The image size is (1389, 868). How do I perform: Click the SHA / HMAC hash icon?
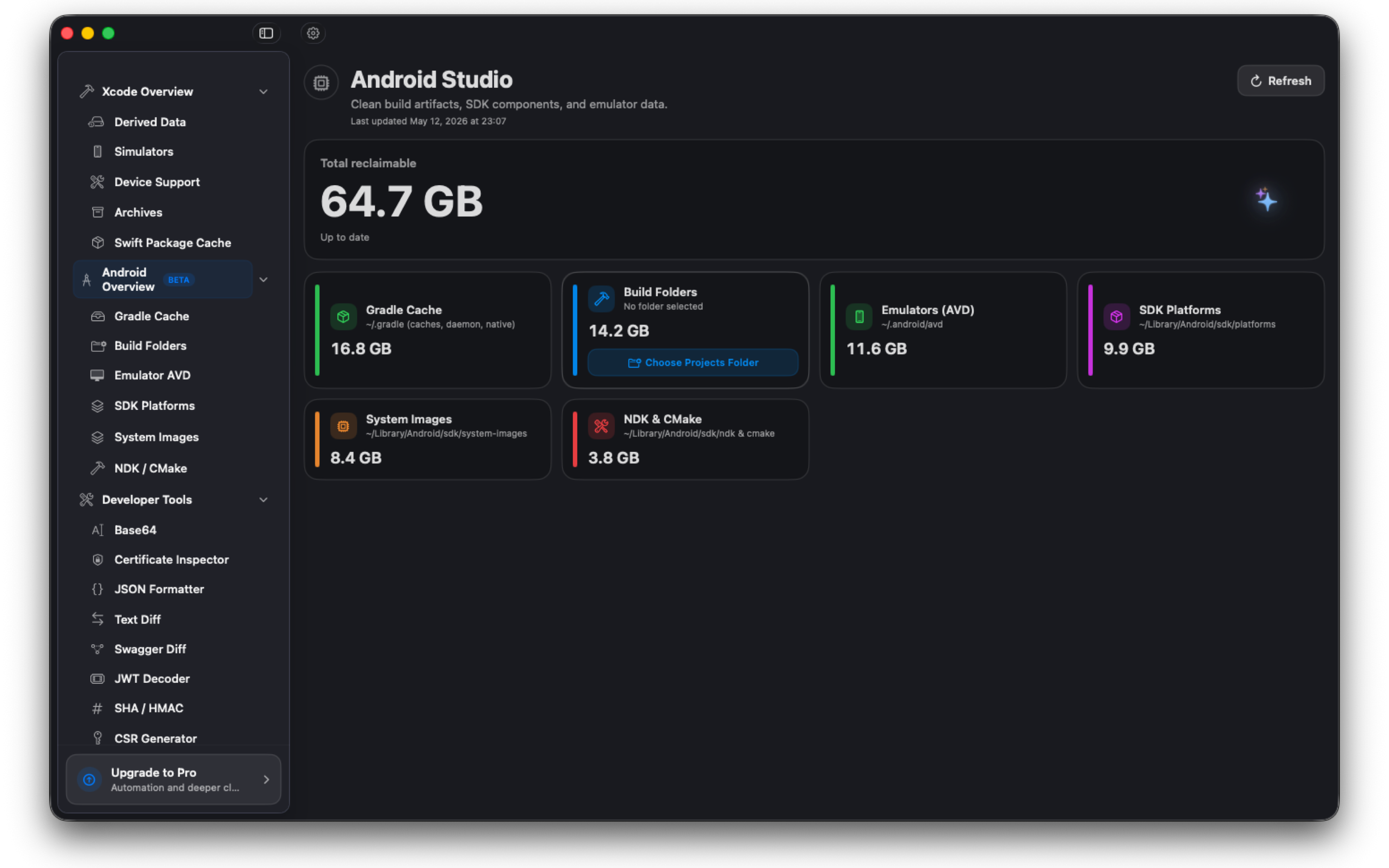coord(97,708)
